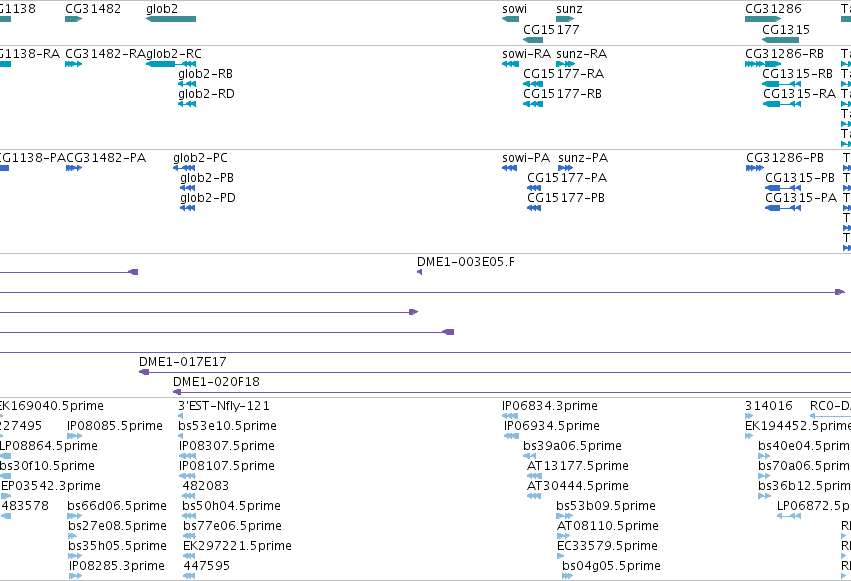Select the DME1-020F18 clone
851x581 pixels.
click(512, 392)
